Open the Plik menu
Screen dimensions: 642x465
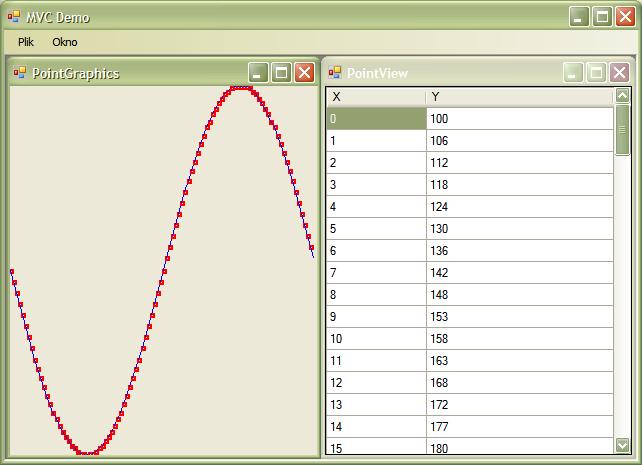point(26,42)
